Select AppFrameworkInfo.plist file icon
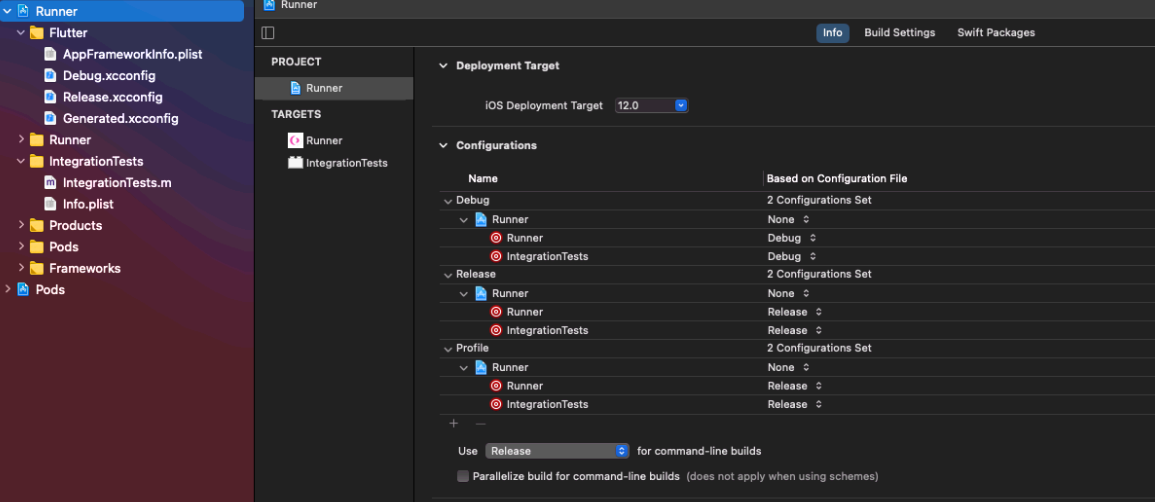Screen dimensions: 1155x502 click(x=50, y=54)
